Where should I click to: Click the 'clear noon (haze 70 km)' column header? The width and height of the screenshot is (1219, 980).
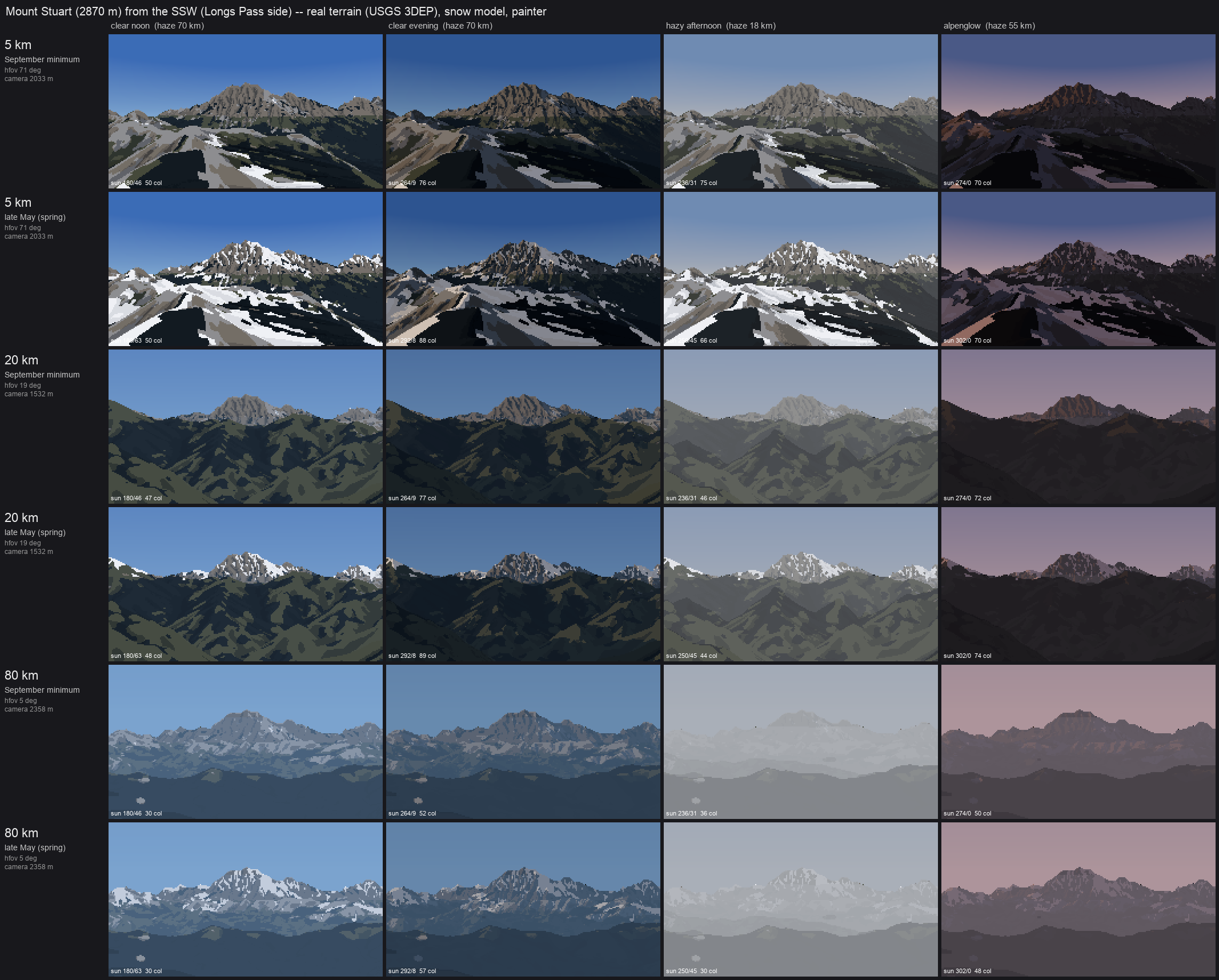coord(157,26)
